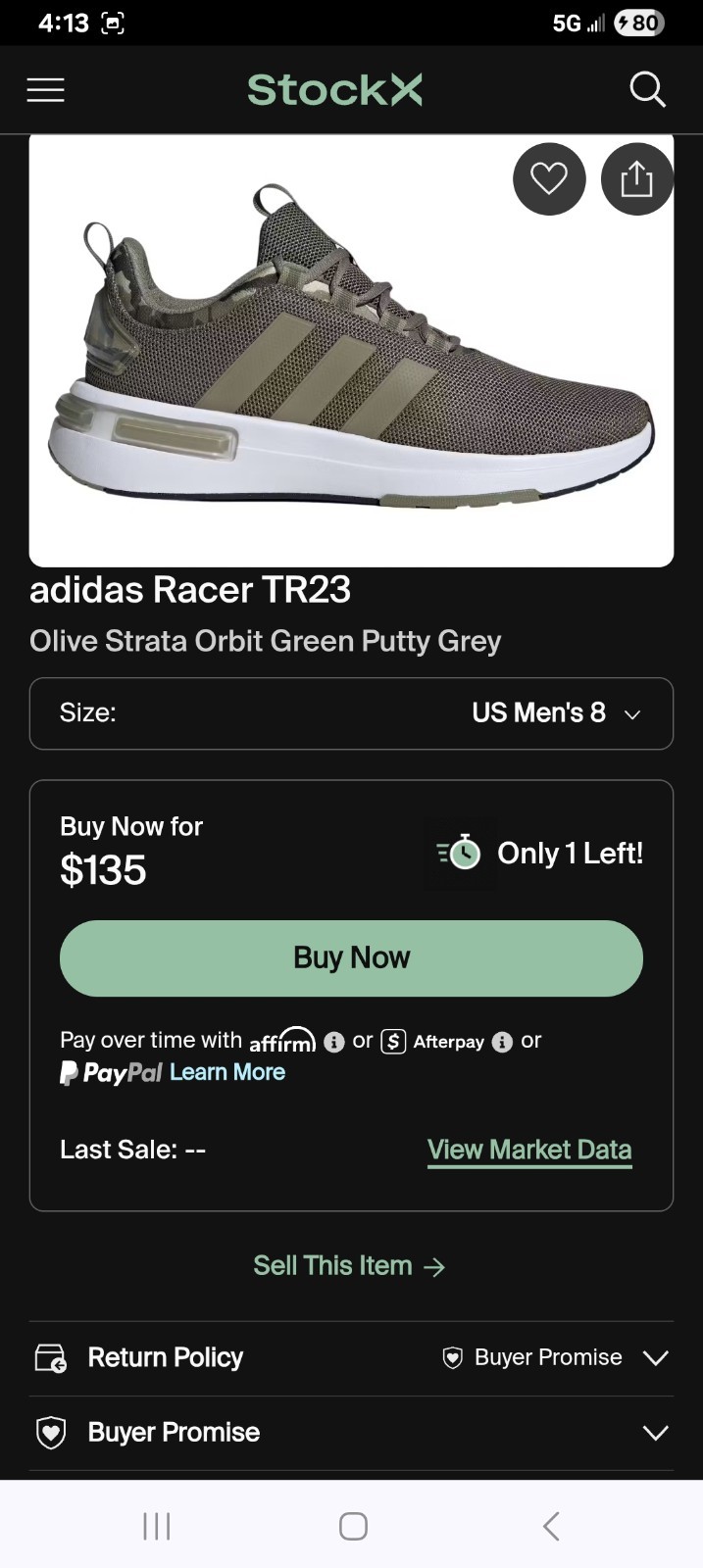The width and height of the screenshot is (703, 1568).
Task: Open View Market Data
Action: tap(528, 1149)
